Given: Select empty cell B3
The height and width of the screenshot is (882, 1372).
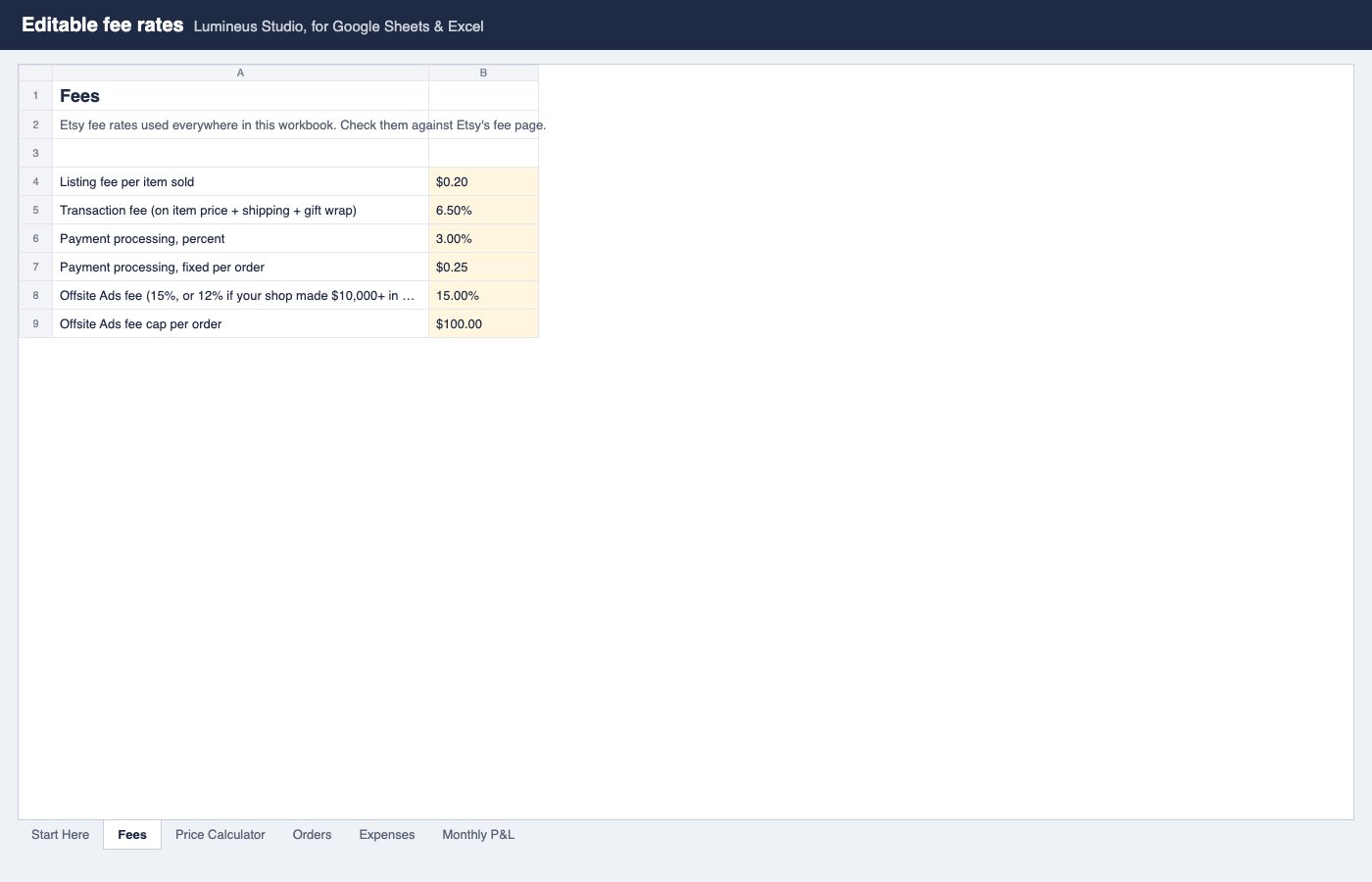Looking at the screenshot, I should tap(483, 154).
